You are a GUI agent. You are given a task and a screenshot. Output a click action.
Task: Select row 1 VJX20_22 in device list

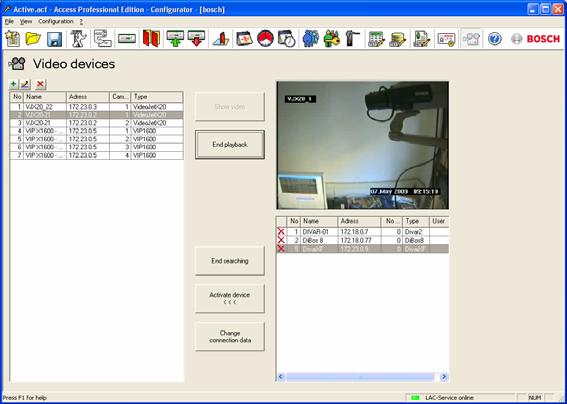point(97,107)
